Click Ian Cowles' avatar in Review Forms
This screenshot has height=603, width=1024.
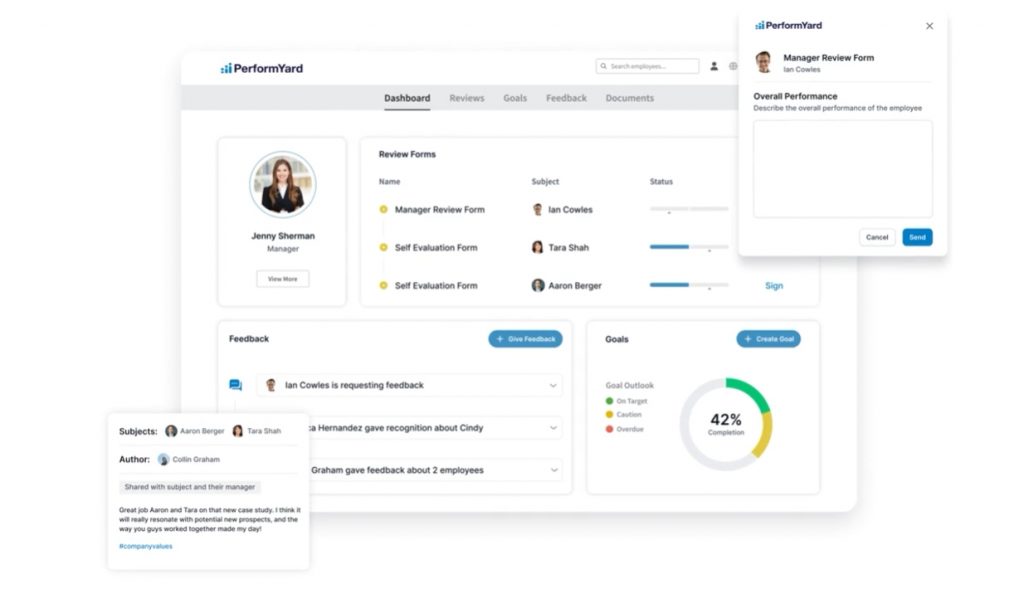[x=537, y=210]
